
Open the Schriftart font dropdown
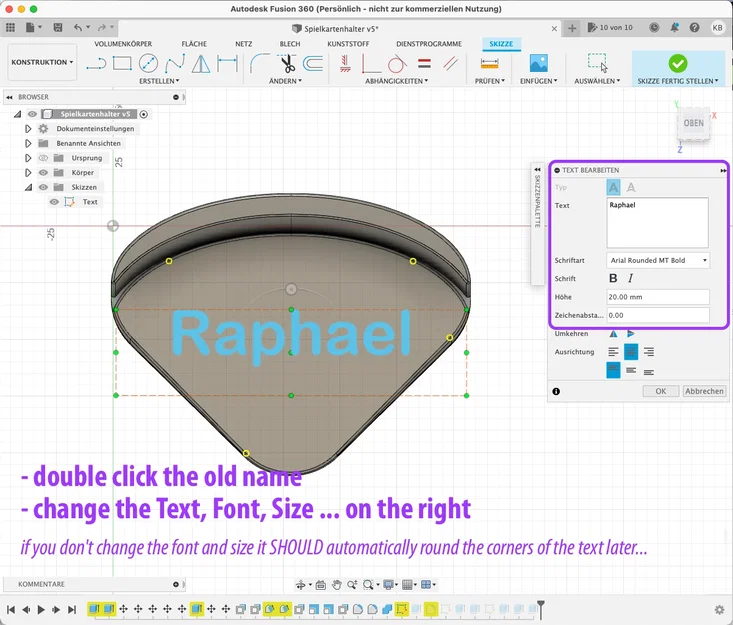point(658,260)
